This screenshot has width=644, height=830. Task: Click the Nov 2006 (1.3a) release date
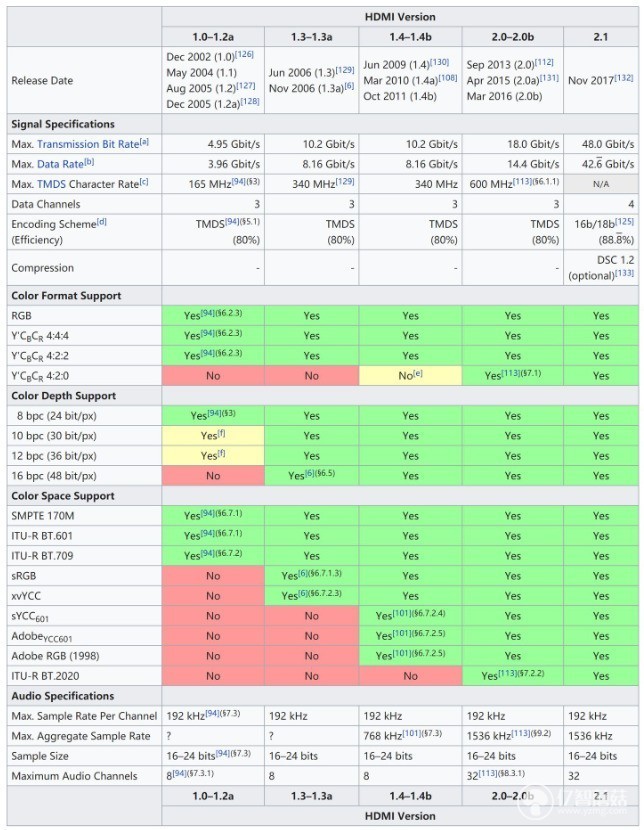[x=307, y=88]
